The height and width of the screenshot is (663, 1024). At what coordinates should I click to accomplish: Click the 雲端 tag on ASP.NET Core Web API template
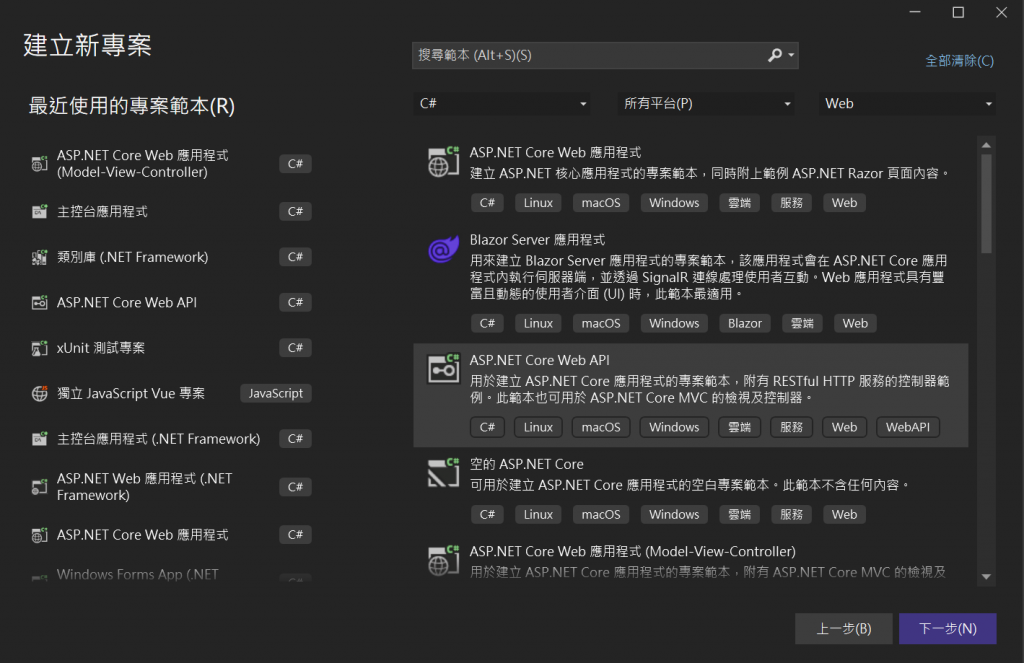(x=739, y=427)
